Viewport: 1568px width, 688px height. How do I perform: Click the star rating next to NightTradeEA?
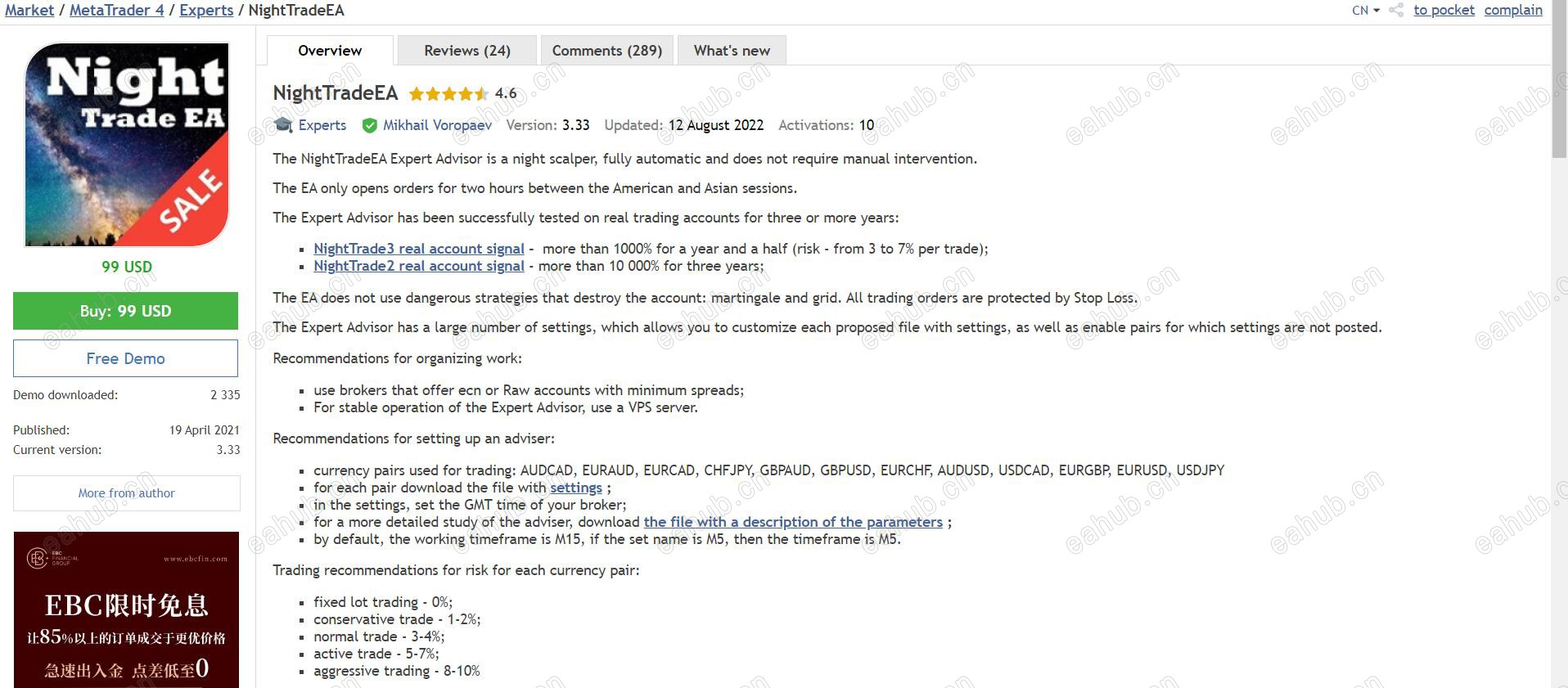click(448, 94)
